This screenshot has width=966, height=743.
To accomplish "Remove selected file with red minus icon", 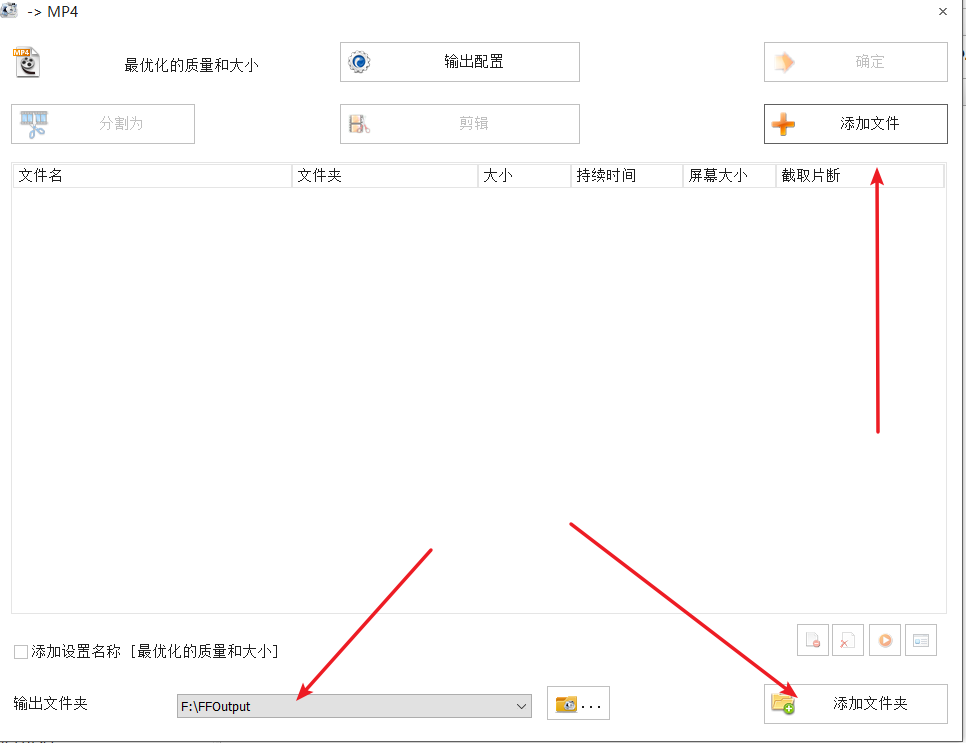I will 812,640.
